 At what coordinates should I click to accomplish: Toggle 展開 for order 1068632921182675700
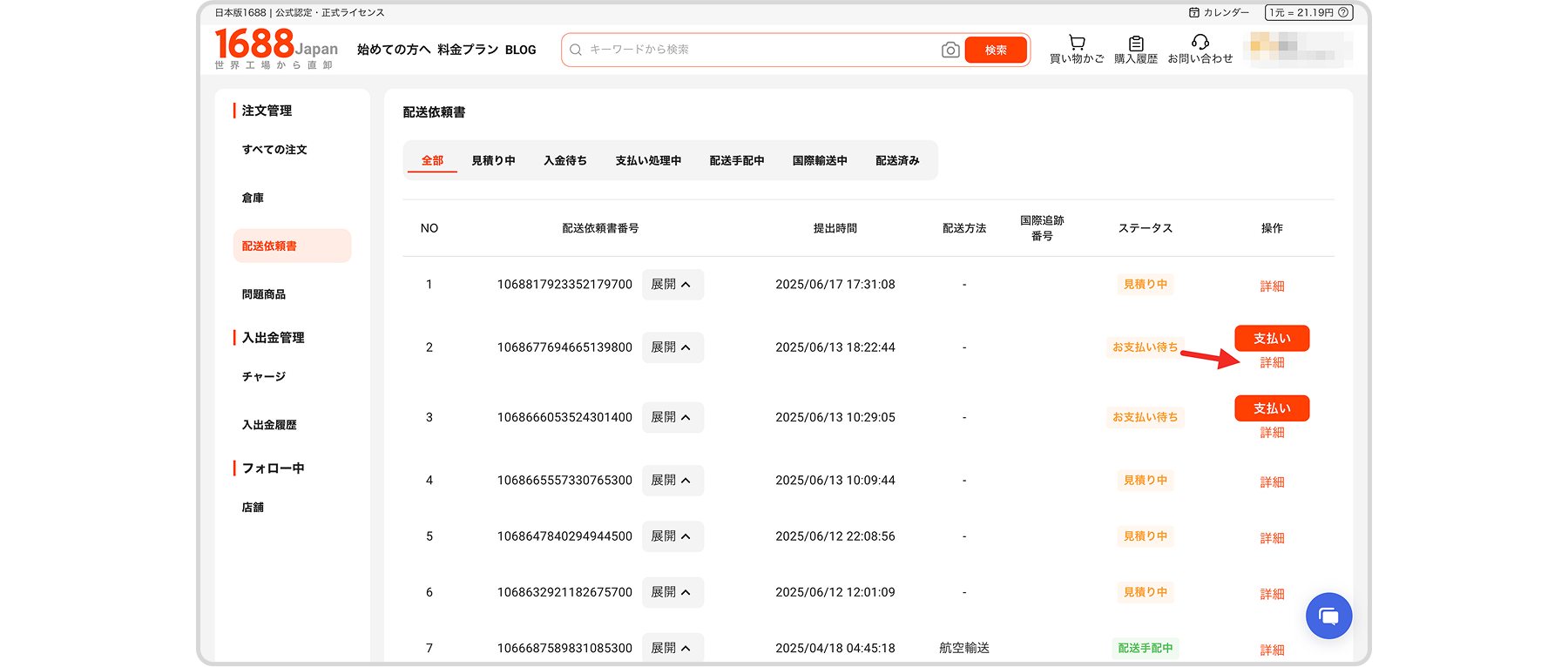click(672, 592)
